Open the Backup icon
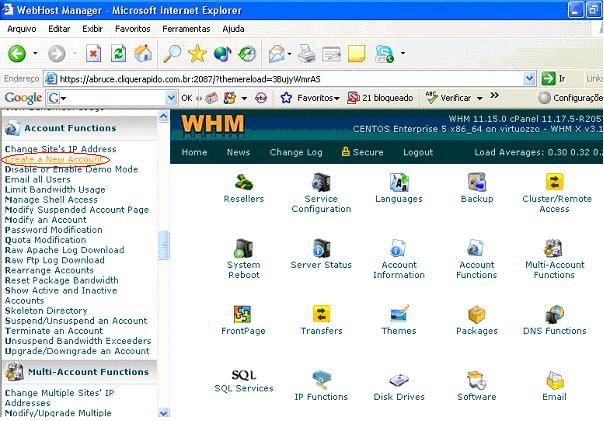 (477, 183)
